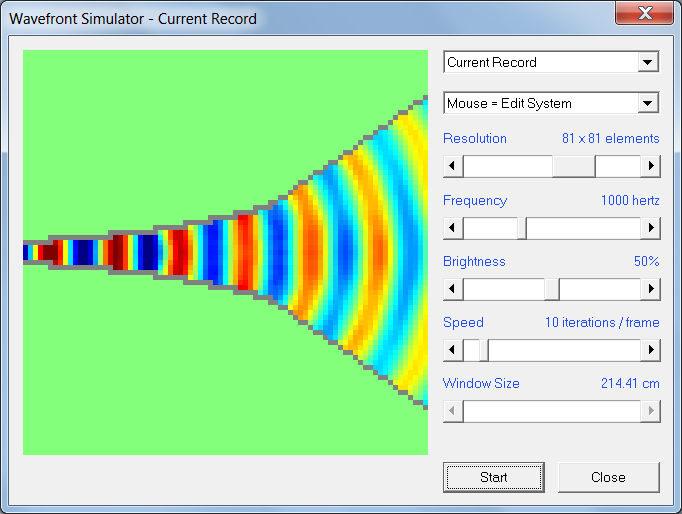Click the Speed slider thumb
The height and width of the screenshot is (514, 682).
pos(484,350)
